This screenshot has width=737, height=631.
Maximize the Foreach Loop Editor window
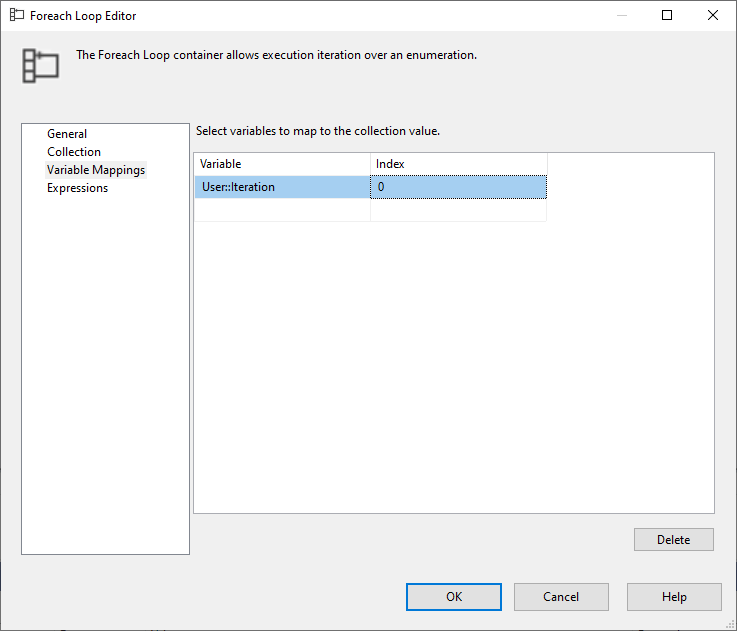click(x=667, y=16)
